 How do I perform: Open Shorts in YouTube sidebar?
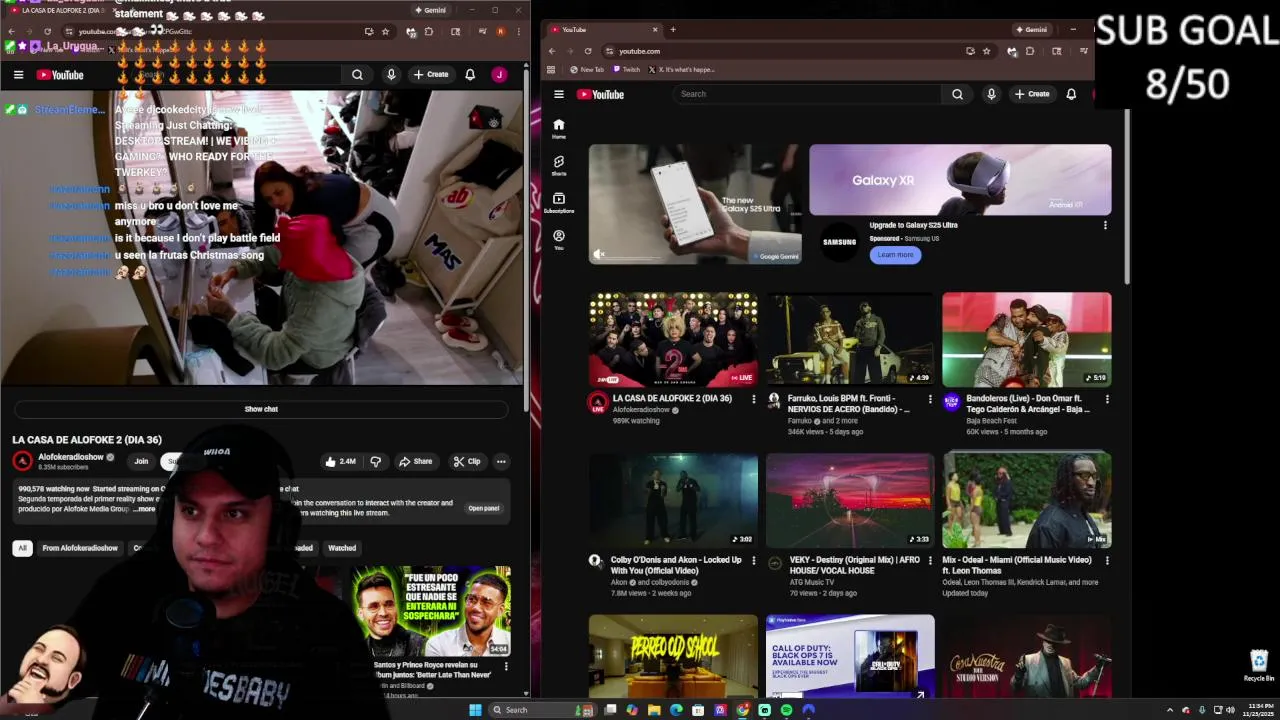[x=559, y=165]
